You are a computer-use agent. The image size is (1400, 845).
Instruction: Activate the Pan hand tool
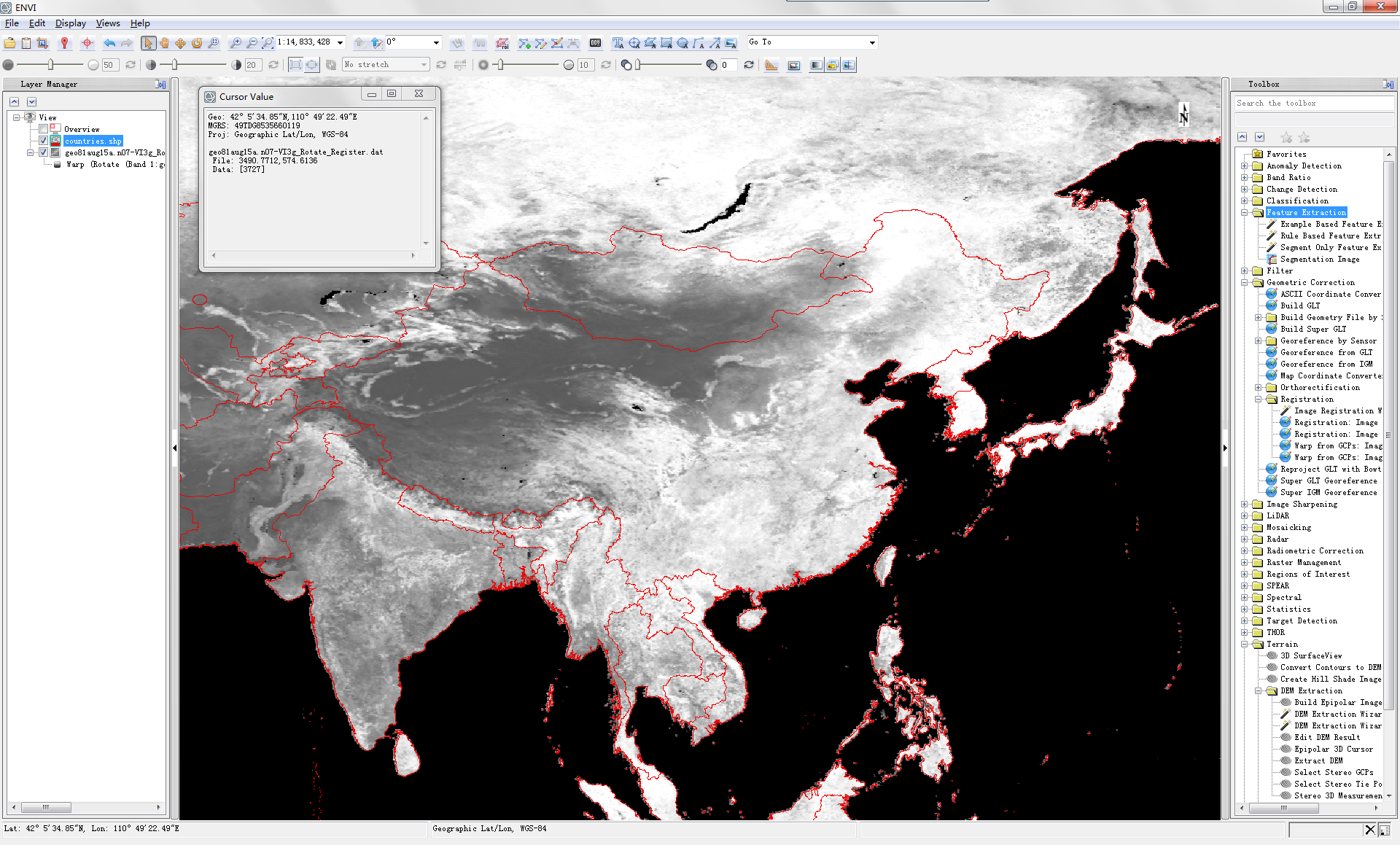(x=164, y=43)
